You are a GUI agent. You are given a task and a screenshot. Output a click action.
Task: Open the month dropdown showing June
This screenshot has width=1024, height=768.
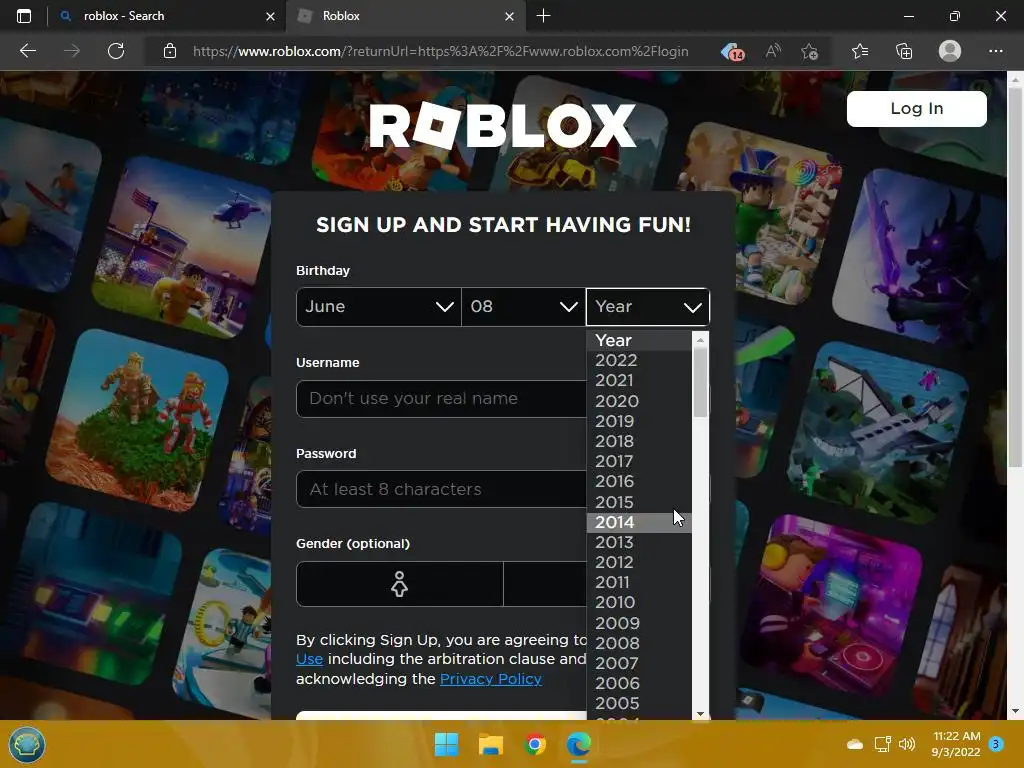tap(379, 307)
